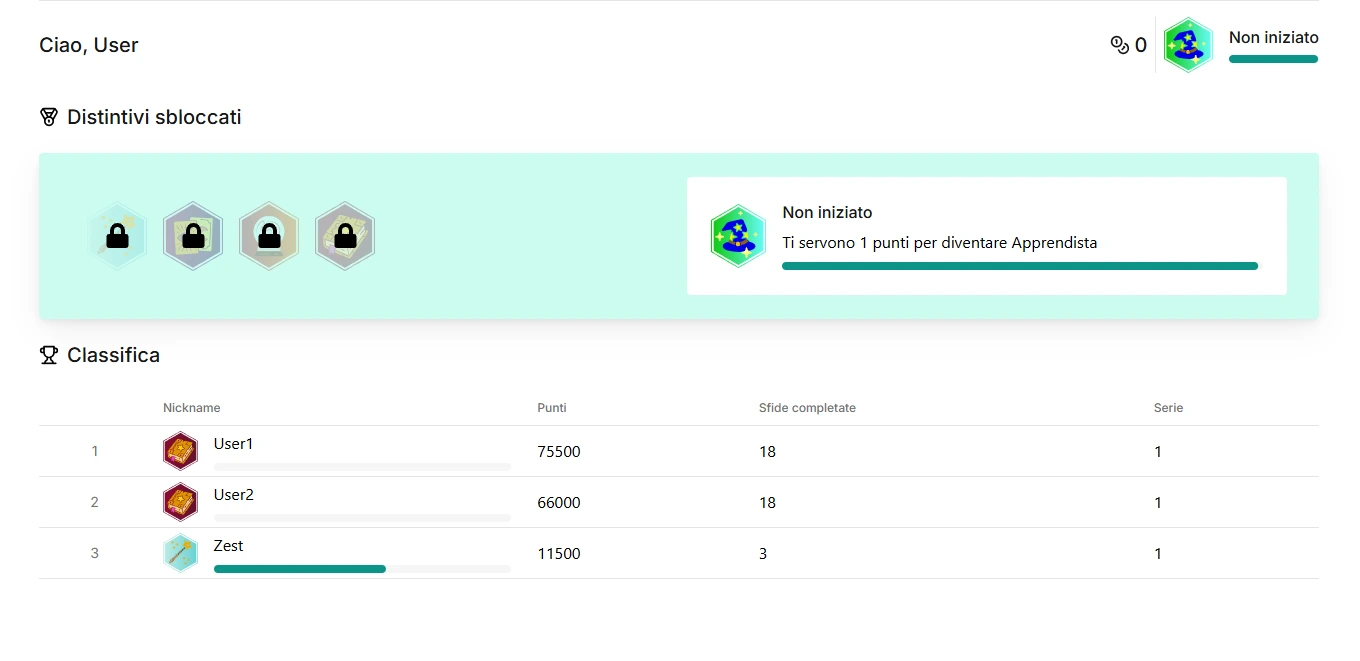Sort leaderboard by the Punti column
Image resolution: width=1360 pixels, height=661 pixels.
[x=552, y=408]
